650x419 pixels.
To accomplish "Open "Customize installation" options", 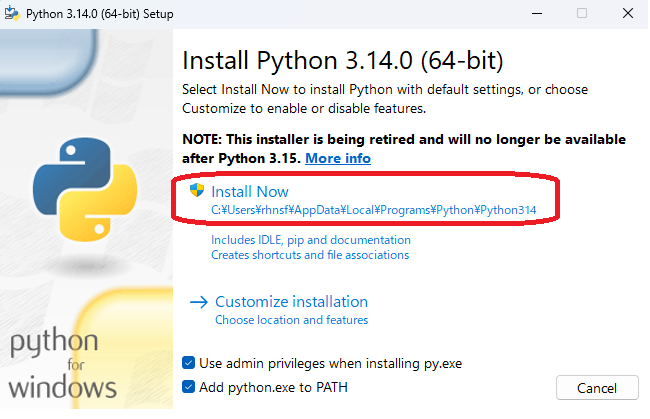I will [291, 302].
